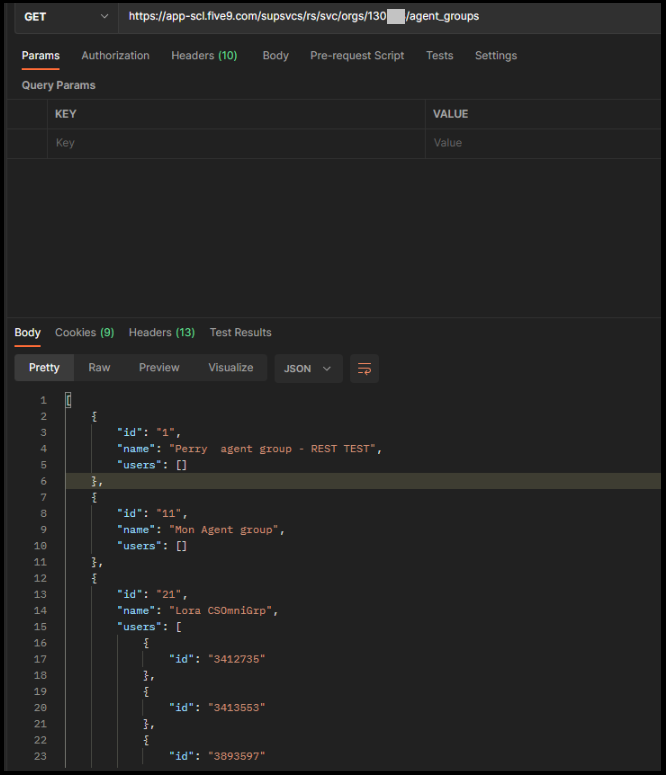Click the Value input cell

[543, 143]
